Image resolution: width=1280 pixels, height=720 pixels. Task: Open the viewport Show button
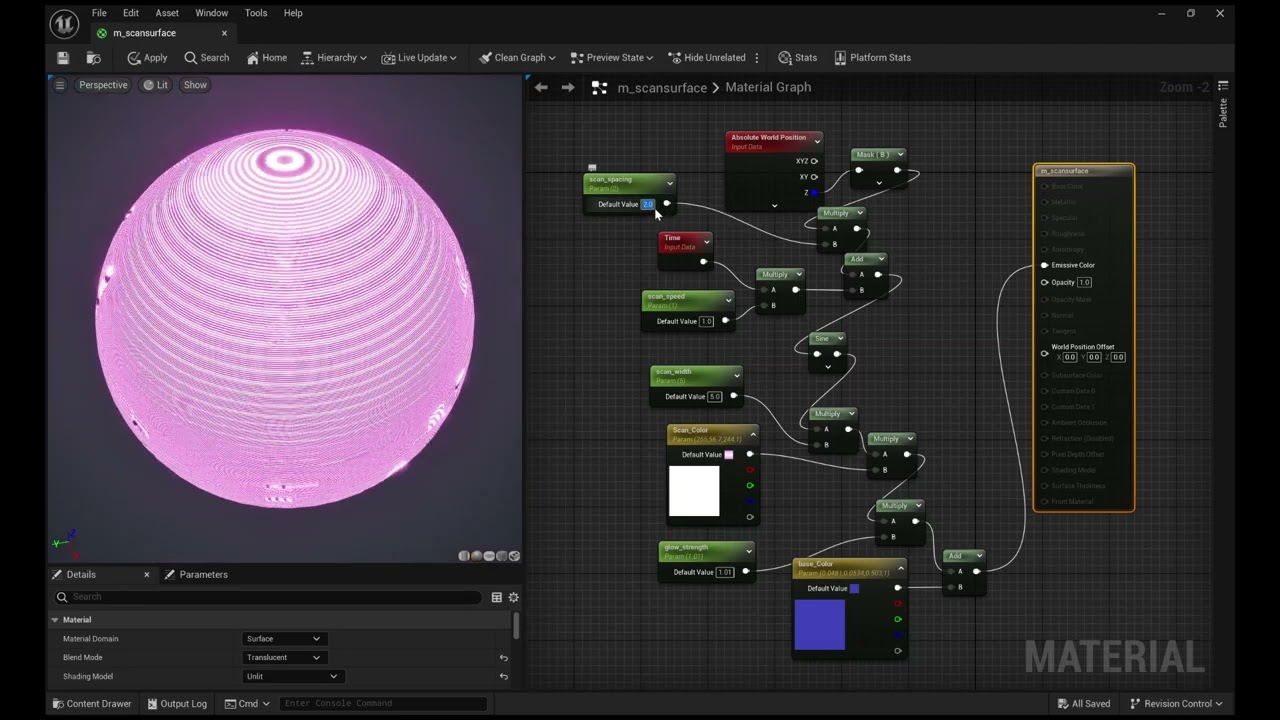[x=195, y=85]
